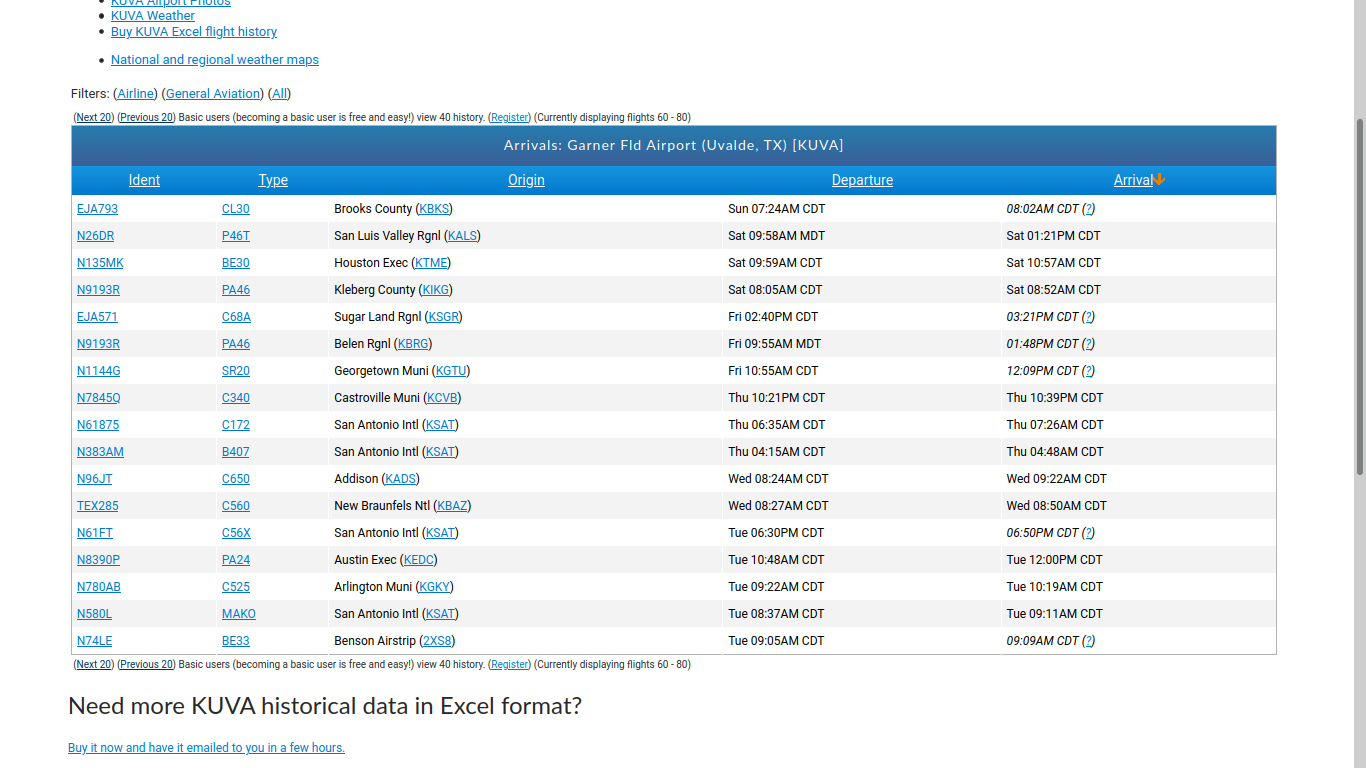Open flight N135MK

click(100, 263)
